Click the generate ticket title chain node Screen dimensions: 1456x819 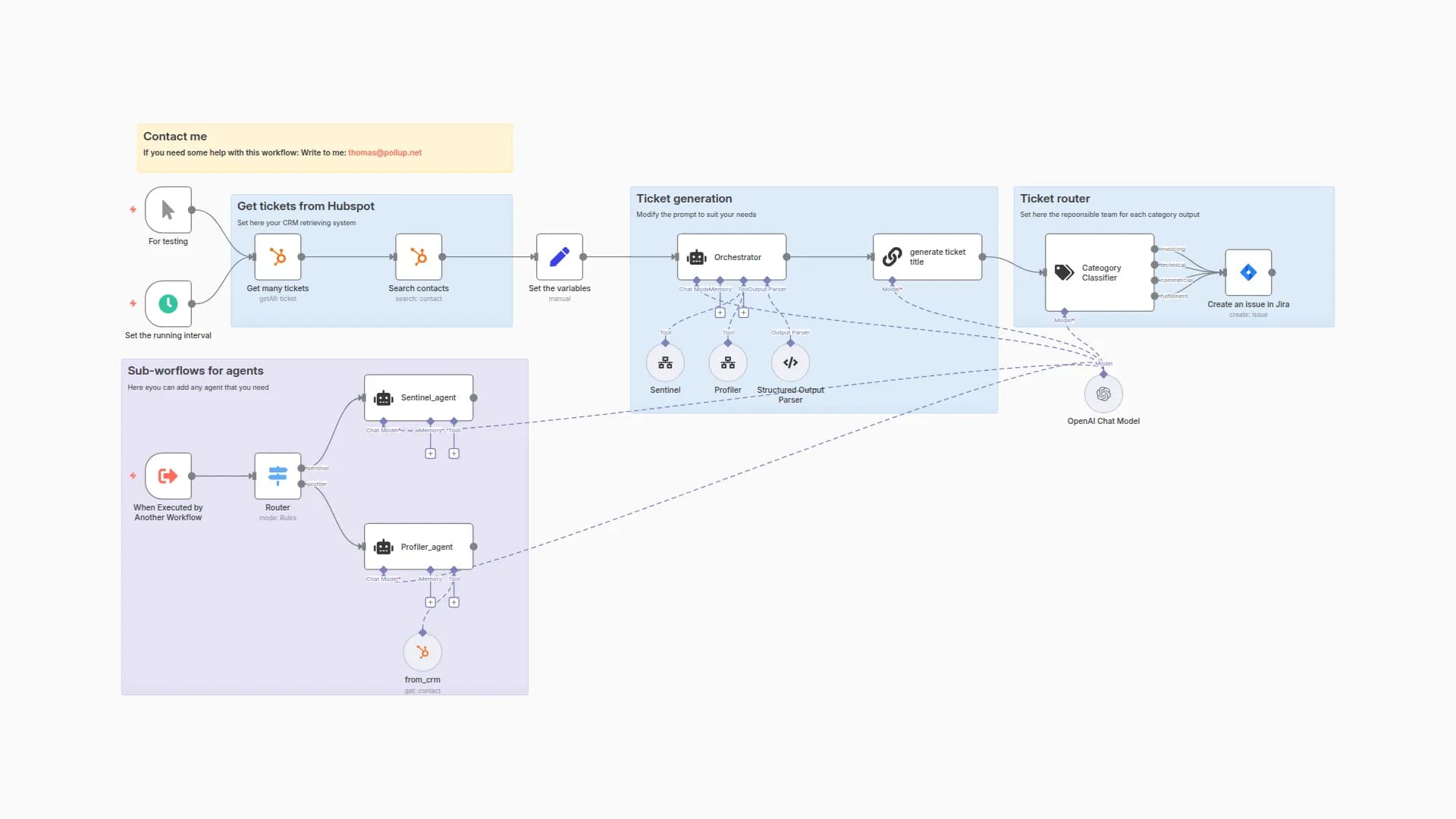(927, 257)
